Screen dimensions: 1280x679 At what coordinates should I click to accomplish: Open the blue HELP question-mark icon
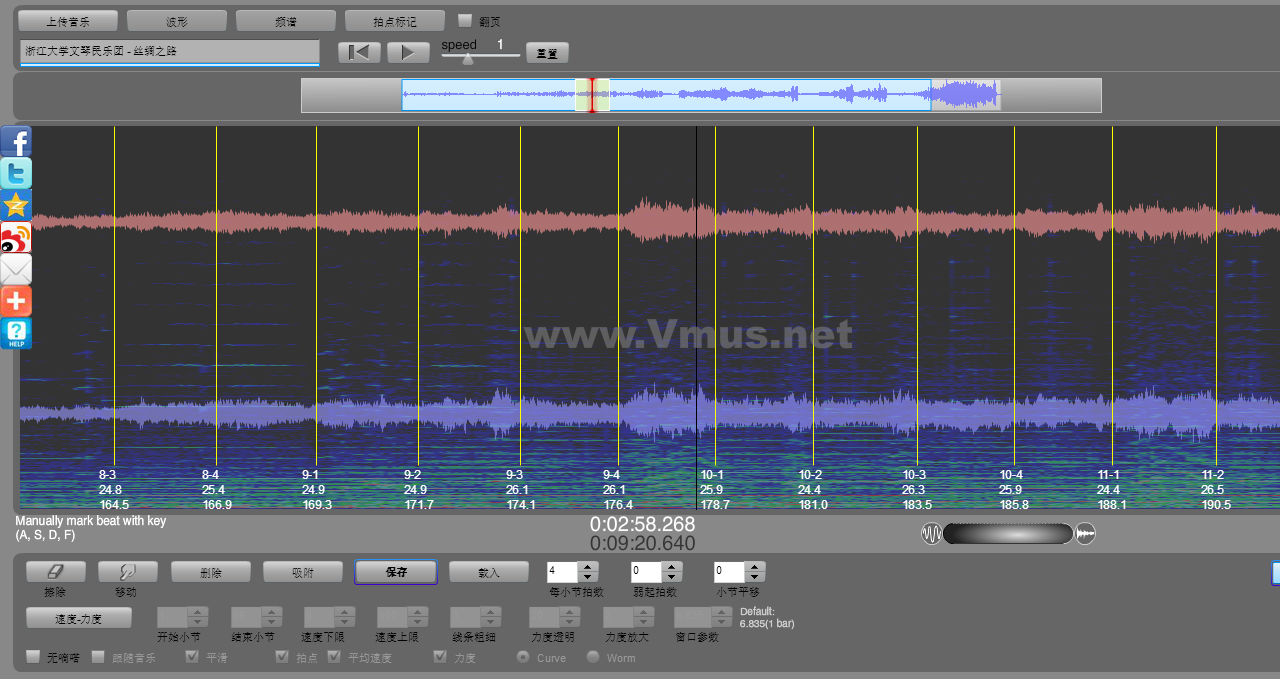pos(16,333)
